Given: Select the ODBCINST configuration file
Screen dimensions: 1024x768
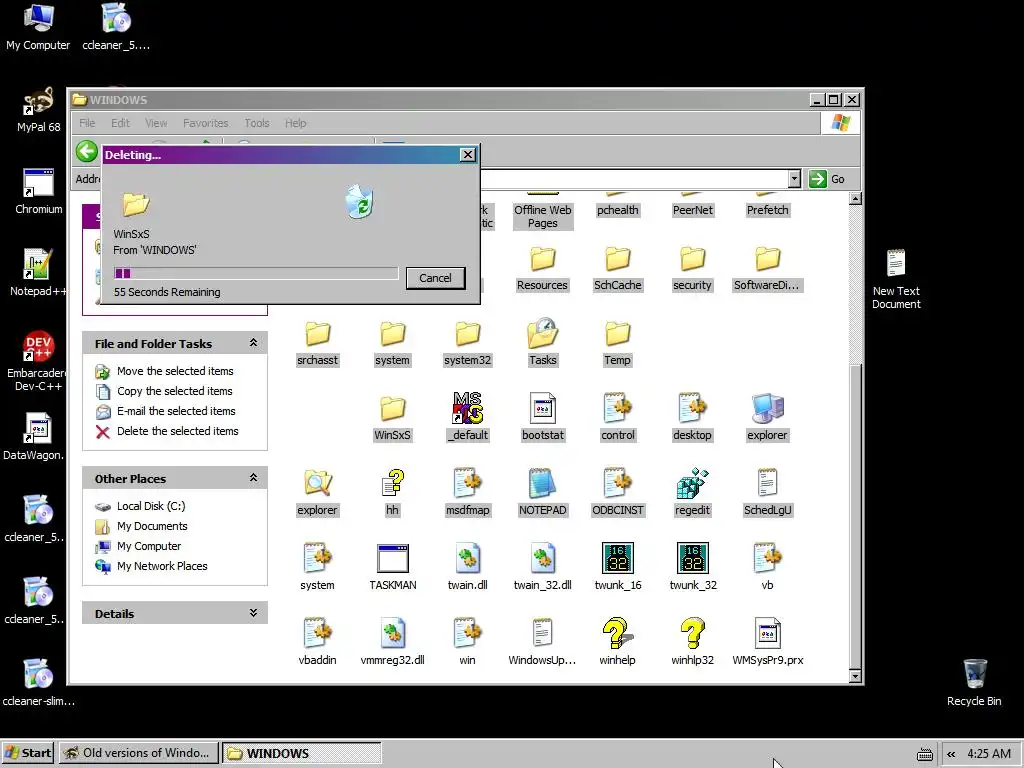Looking at the screenshot, I should point(618,493).
